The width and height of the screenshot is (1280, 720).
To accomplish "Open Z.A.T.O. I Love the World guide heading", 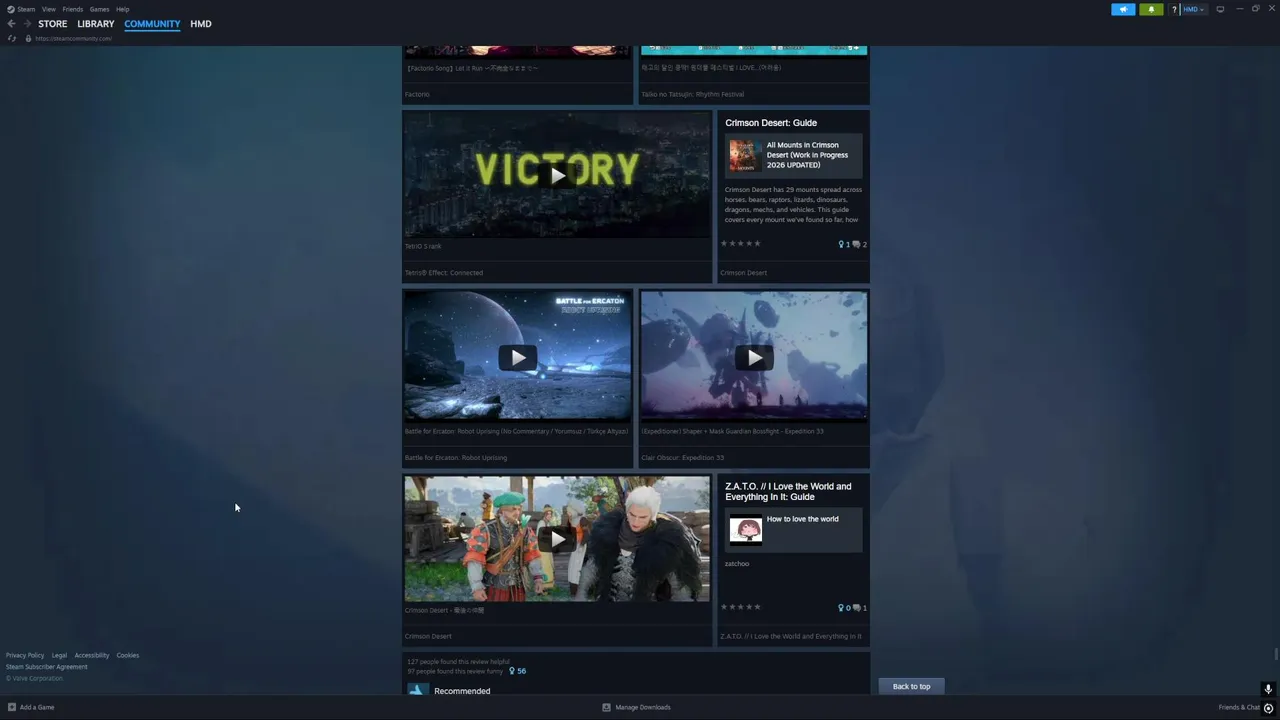I will pos(788,492).
